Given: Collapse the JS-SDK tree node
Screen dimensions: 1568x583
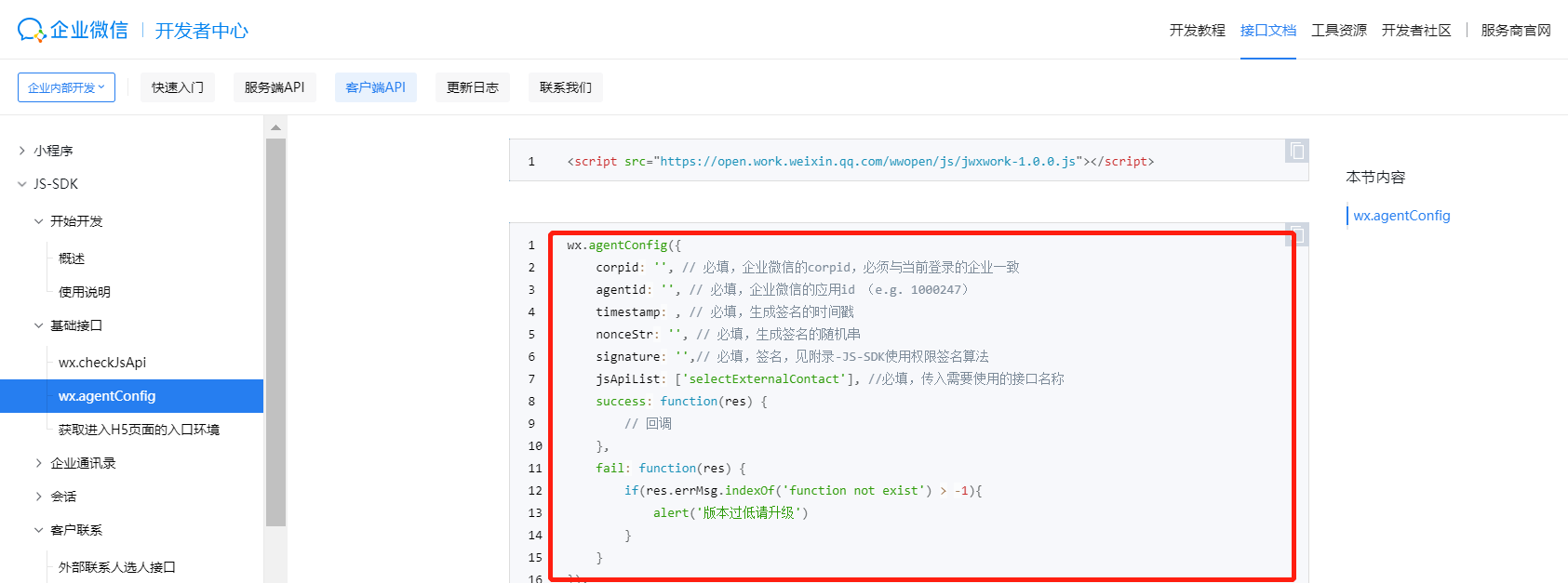Looking at the screenshot, I should (x=22, y=184).
